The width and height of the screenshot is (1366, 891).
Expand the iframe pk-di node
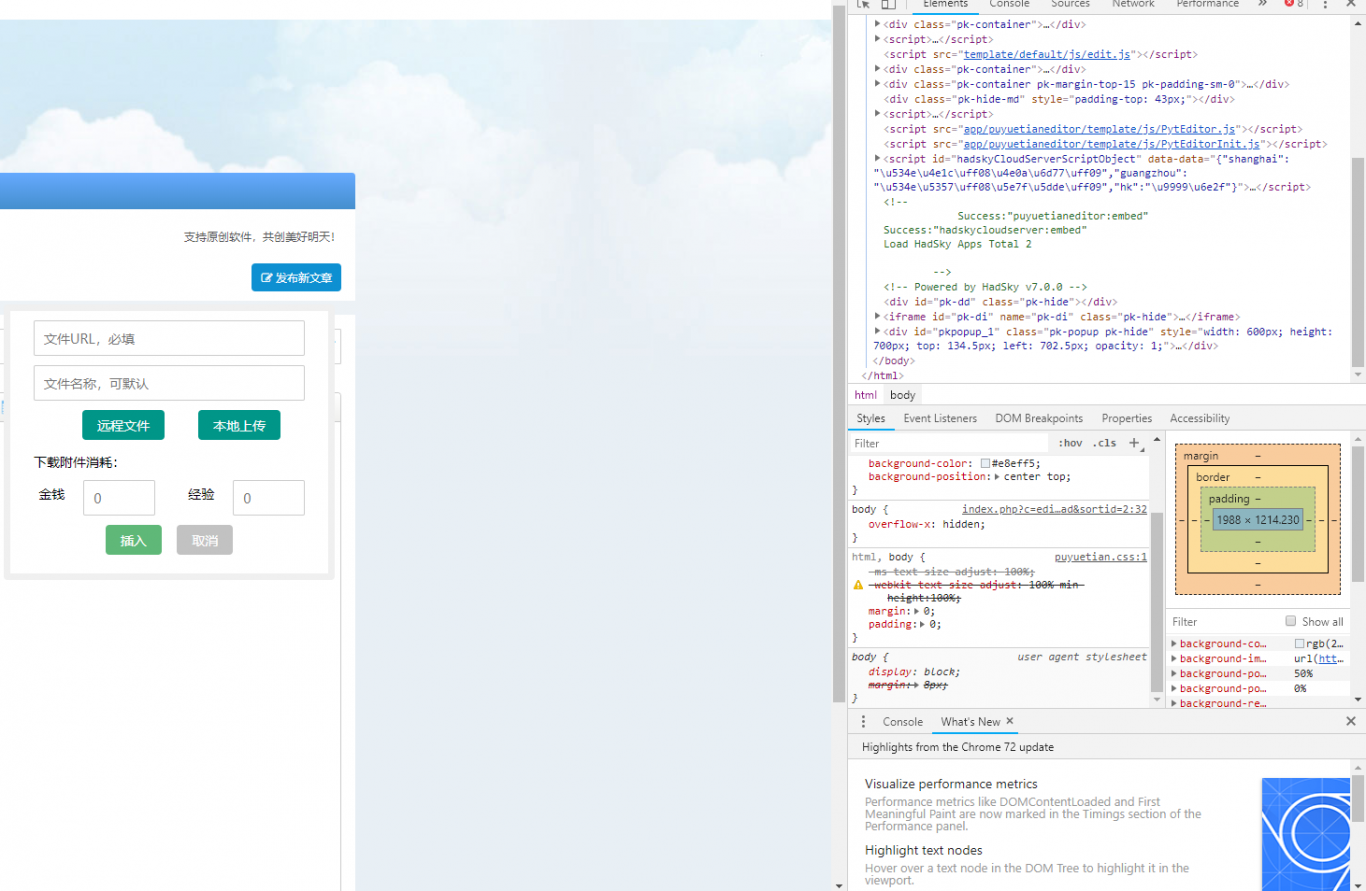pyautogui.click(x=878, y=316)
